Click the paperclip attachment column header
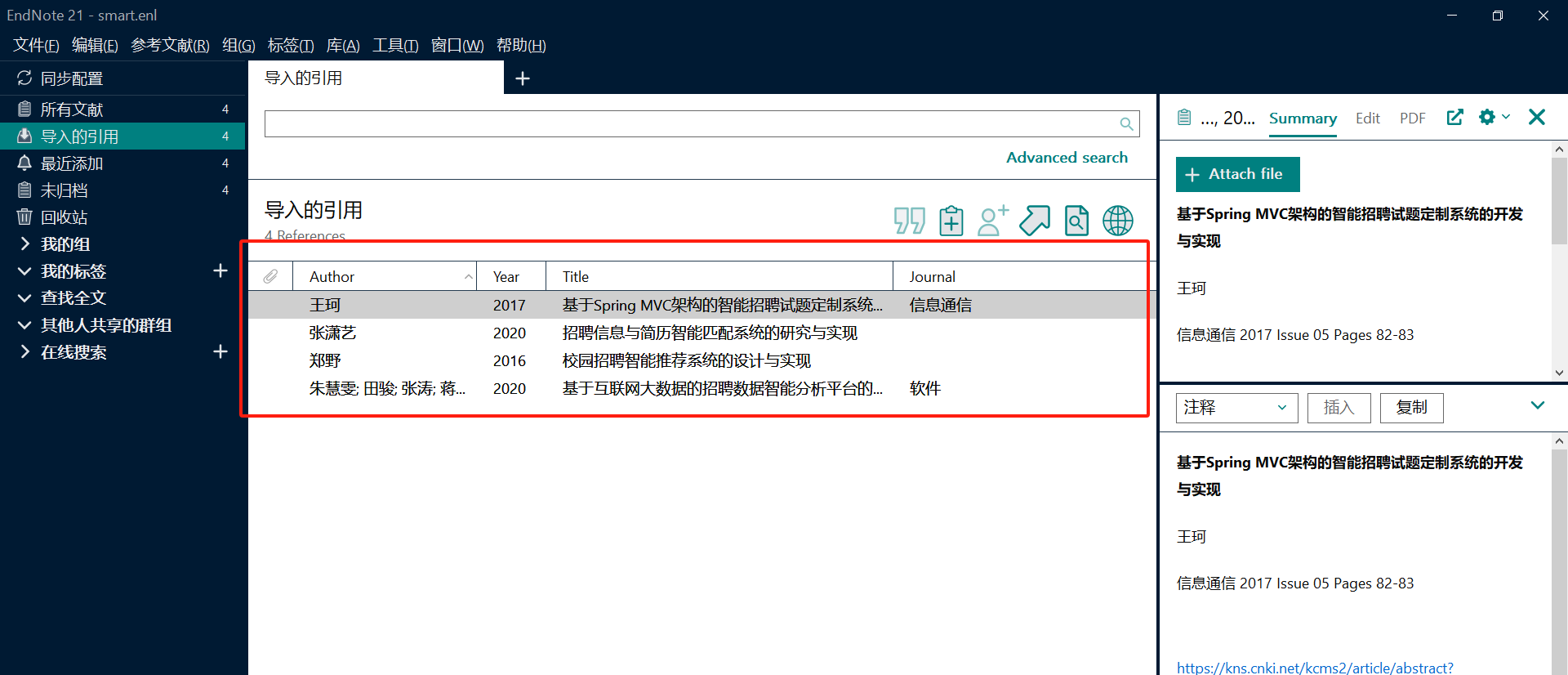Image resolution: width=1568 pixels, height=675 pixels. pyautogui.click(x=270, y=276)
